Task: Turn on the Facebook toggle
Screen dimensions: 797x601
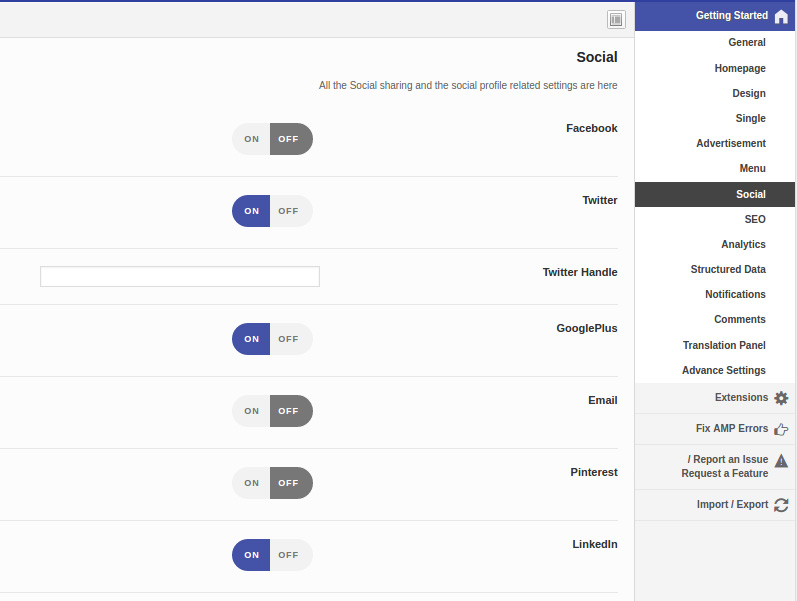Action: pyautogui.click(x=251, y=139)
